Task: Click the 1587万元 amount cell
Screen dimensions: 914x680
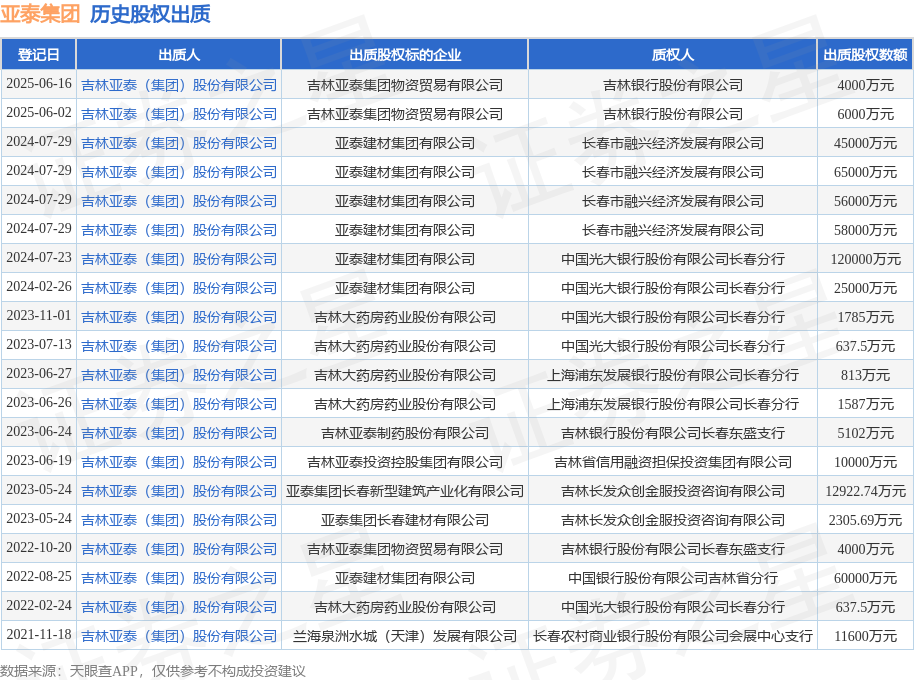Action: pos(865,404)
